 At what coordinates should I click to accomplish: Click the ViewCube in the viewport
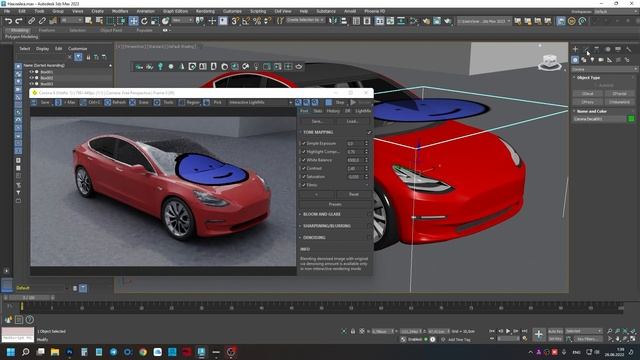550,62
